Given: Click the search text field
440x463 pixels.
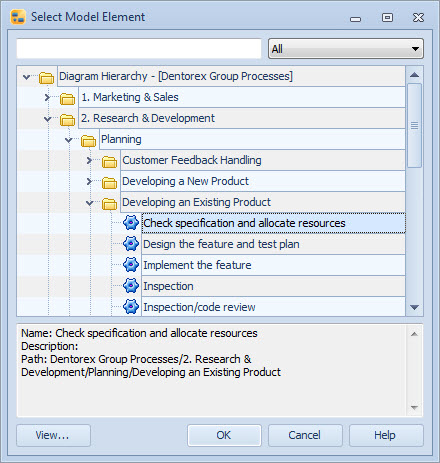Looking at the screenshot, I should [139, 49].
